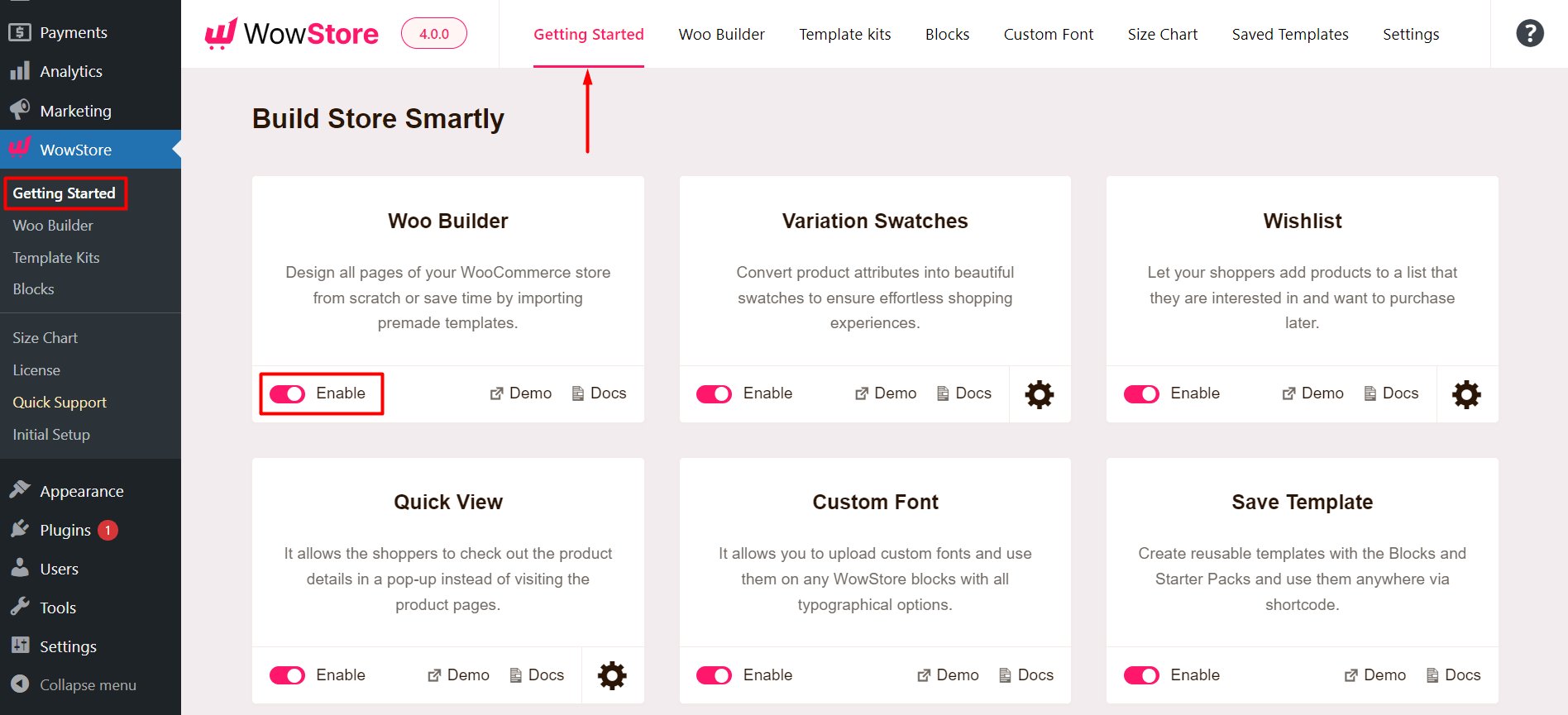Toggle the Quick View enable switch
Screen dimensions: 1568x715
coord(287,675)
